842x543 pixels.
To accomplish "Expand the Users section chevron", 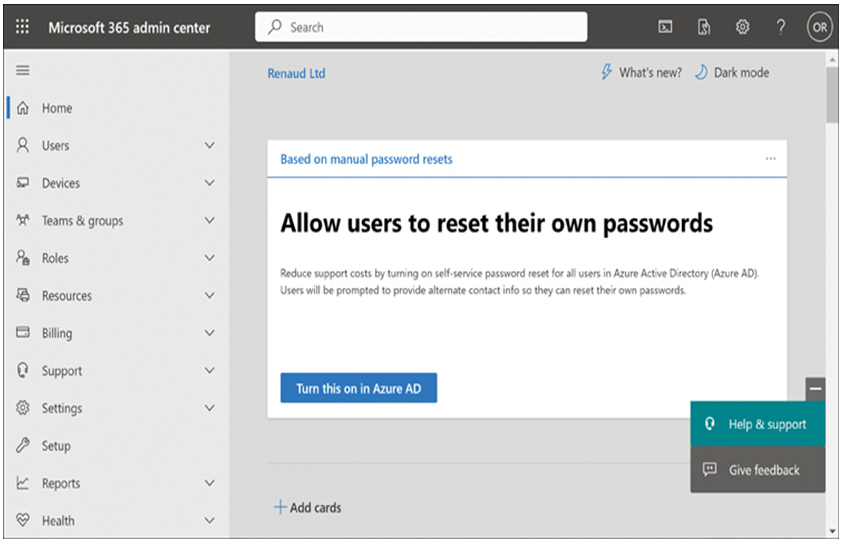I will tap(209, 146).
